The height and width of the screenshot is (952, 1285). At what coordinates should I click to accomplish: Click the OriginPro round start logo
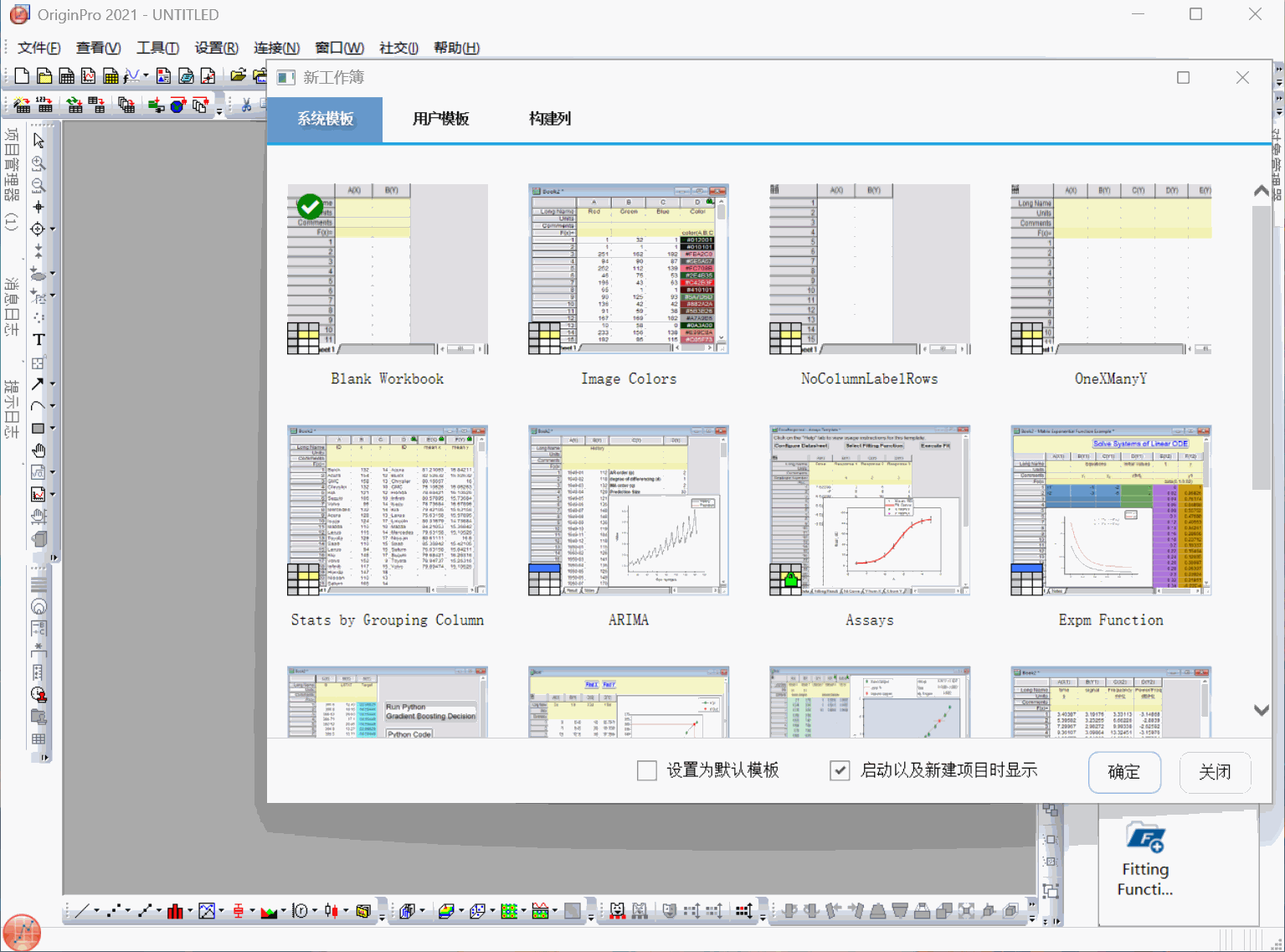(22, 931)
